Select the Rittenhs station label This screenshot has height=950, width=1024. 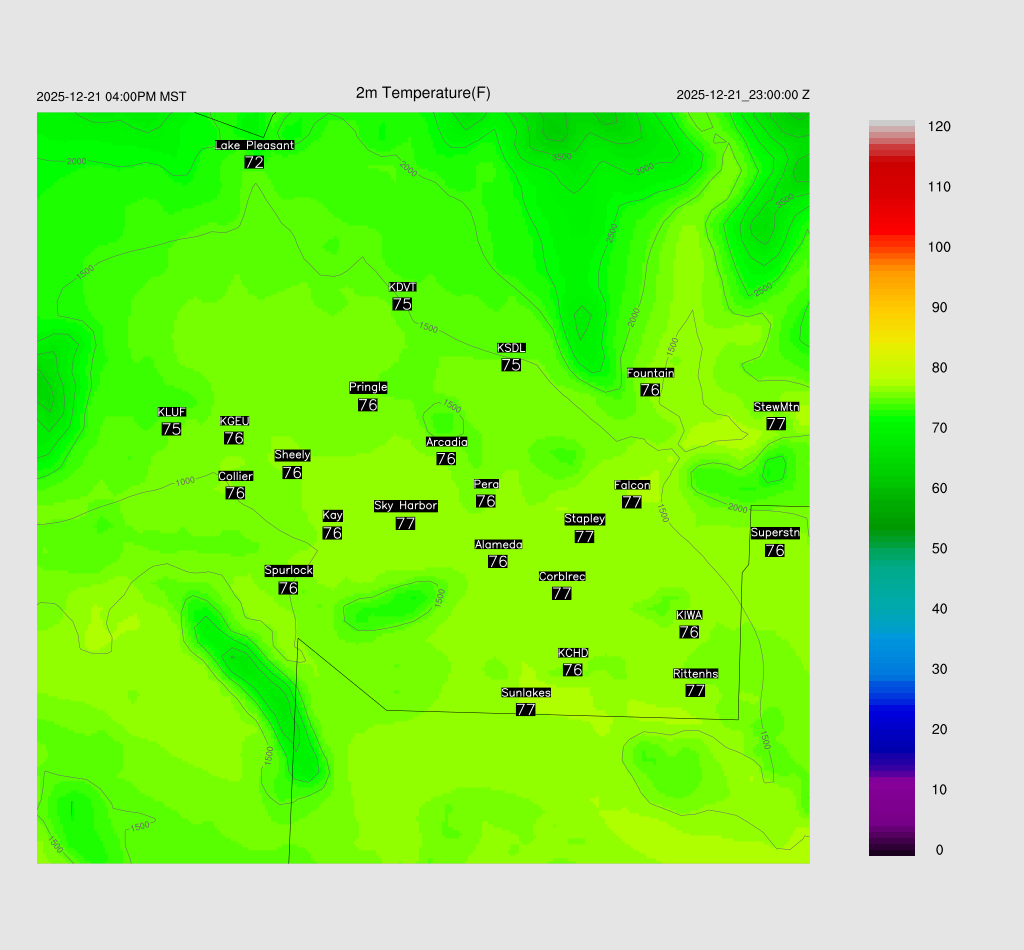(x=695, y=674)
